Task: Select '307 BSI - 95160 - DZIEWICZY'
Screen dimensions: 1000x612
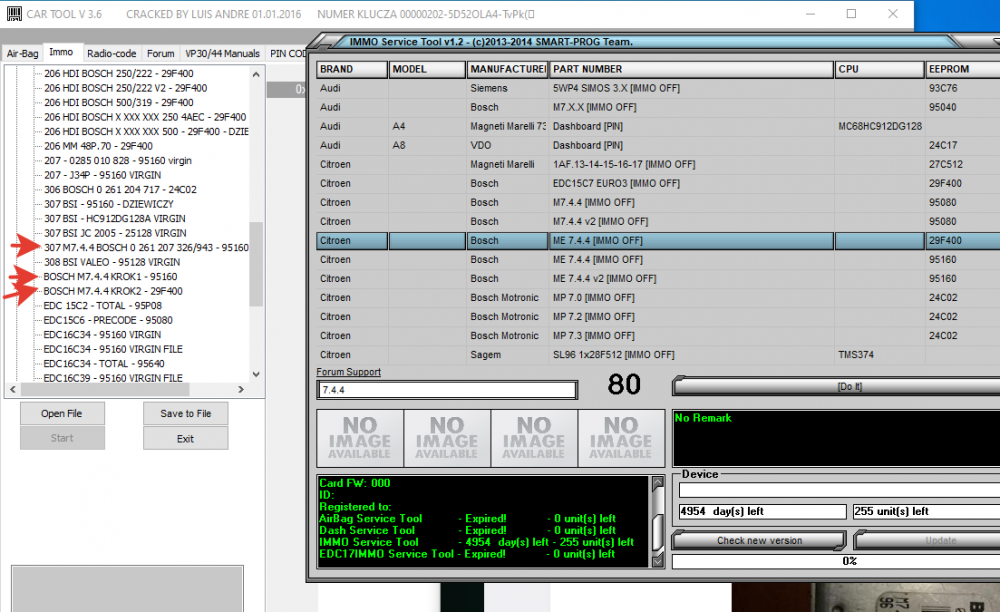Action: (108, 204)
